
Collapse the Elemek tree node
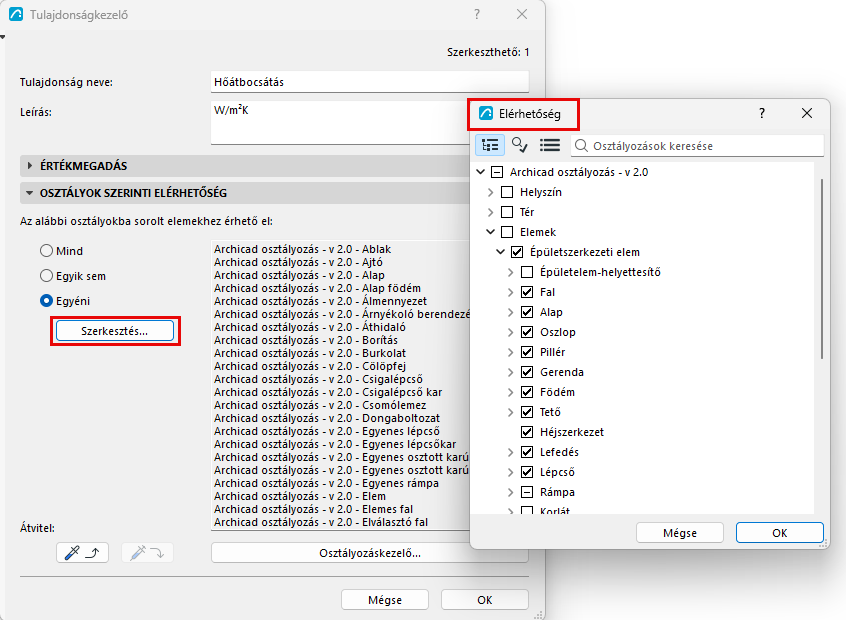click(x=490, y=232)
